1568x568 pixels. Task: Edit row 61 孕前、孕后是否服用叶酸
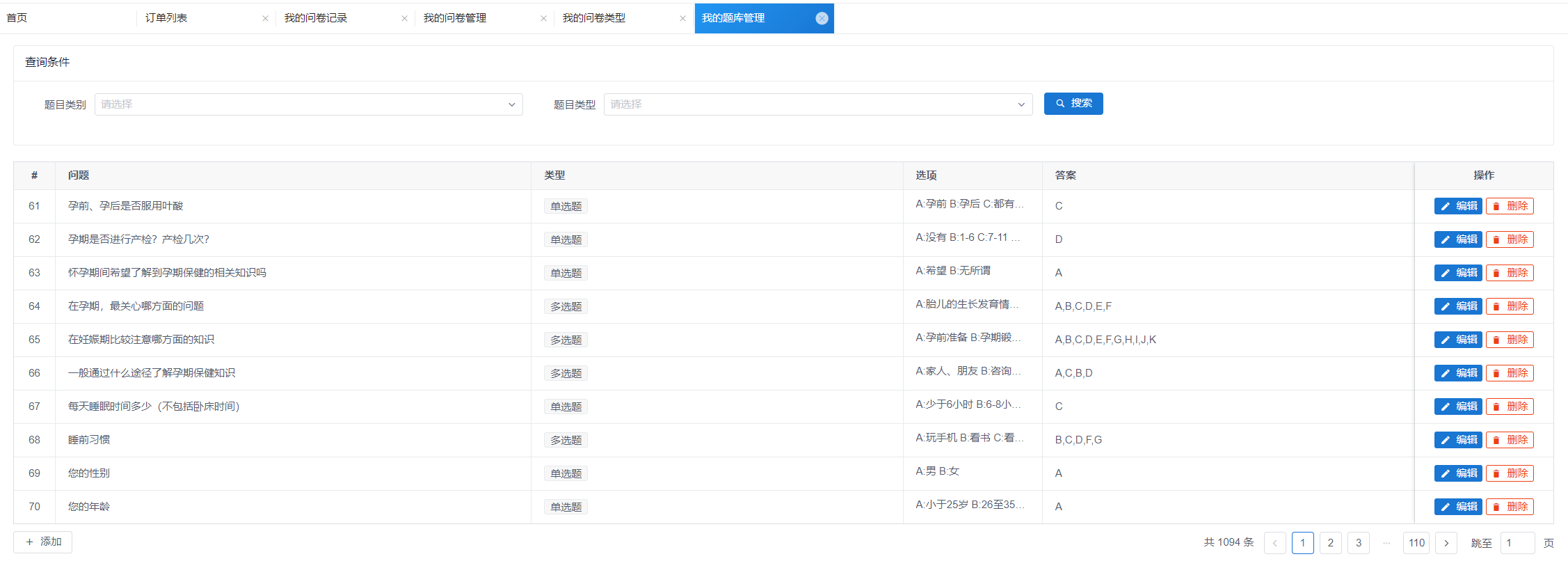point(1458,206)
